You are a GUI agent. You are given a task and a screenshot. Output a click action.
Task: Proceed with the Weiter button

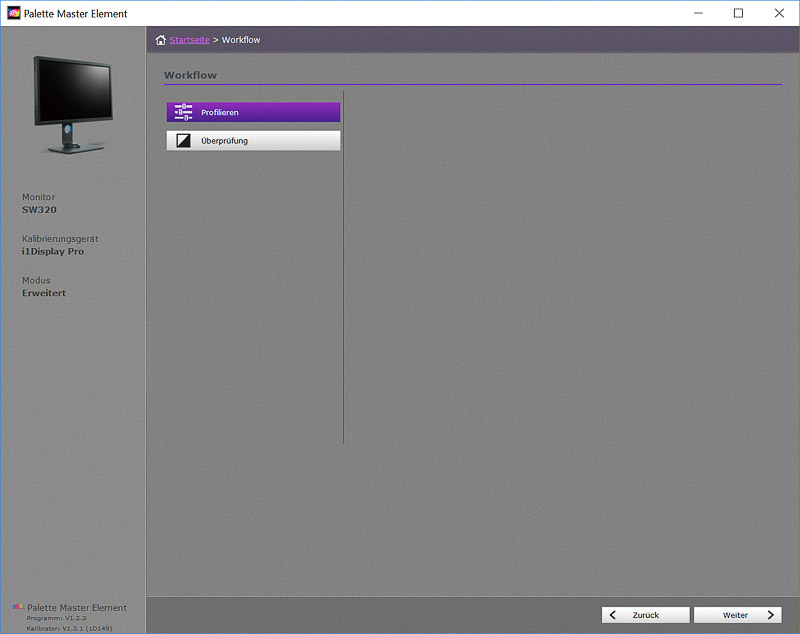pos(737,615)
